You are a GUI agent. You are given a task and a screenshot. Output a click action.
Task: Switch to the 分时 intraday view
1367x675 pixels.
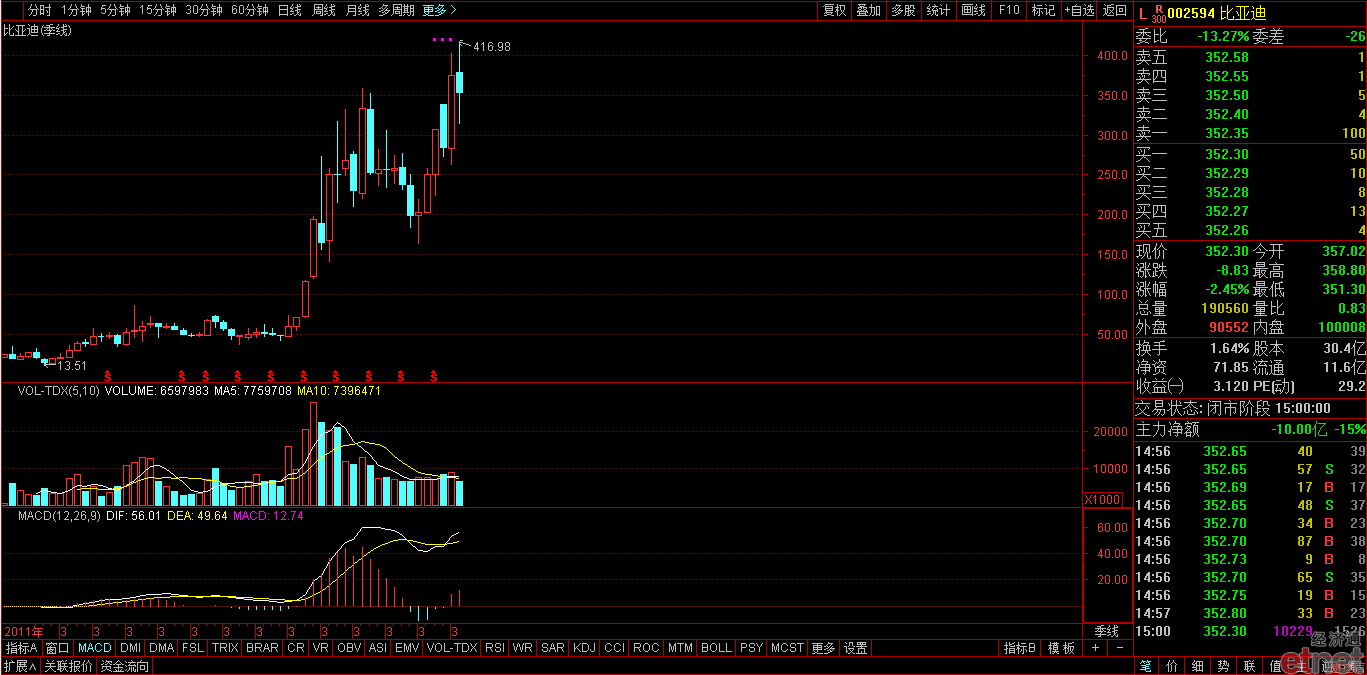pos(39,10)
